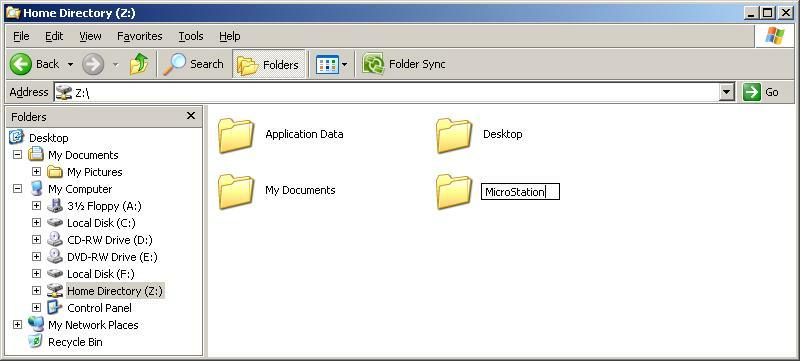Open the Views dropdown arrow

(x=344, y=64)
